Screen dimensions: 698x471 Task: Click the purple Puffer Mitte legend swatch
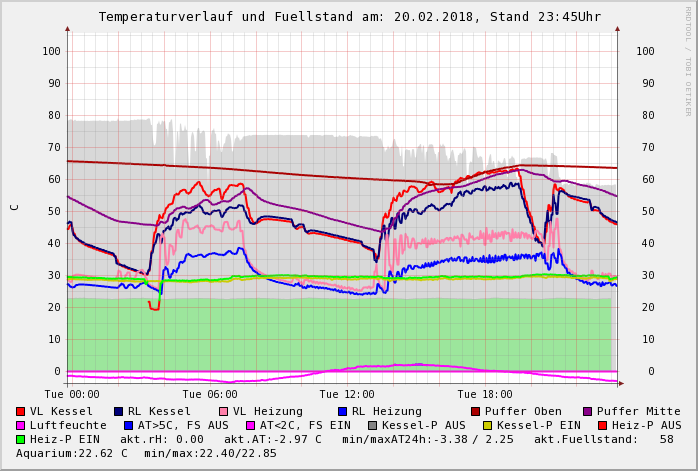point(588,411)
